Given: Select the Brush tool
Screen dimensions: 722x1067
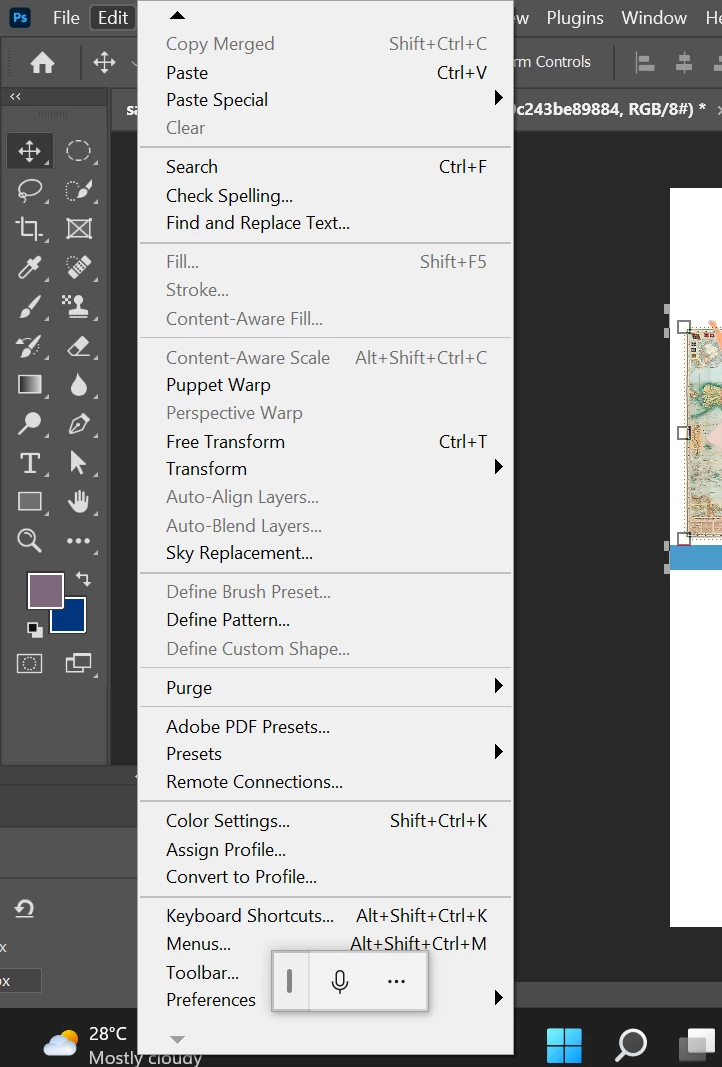Looking at the screenshot, I should 29,307.
